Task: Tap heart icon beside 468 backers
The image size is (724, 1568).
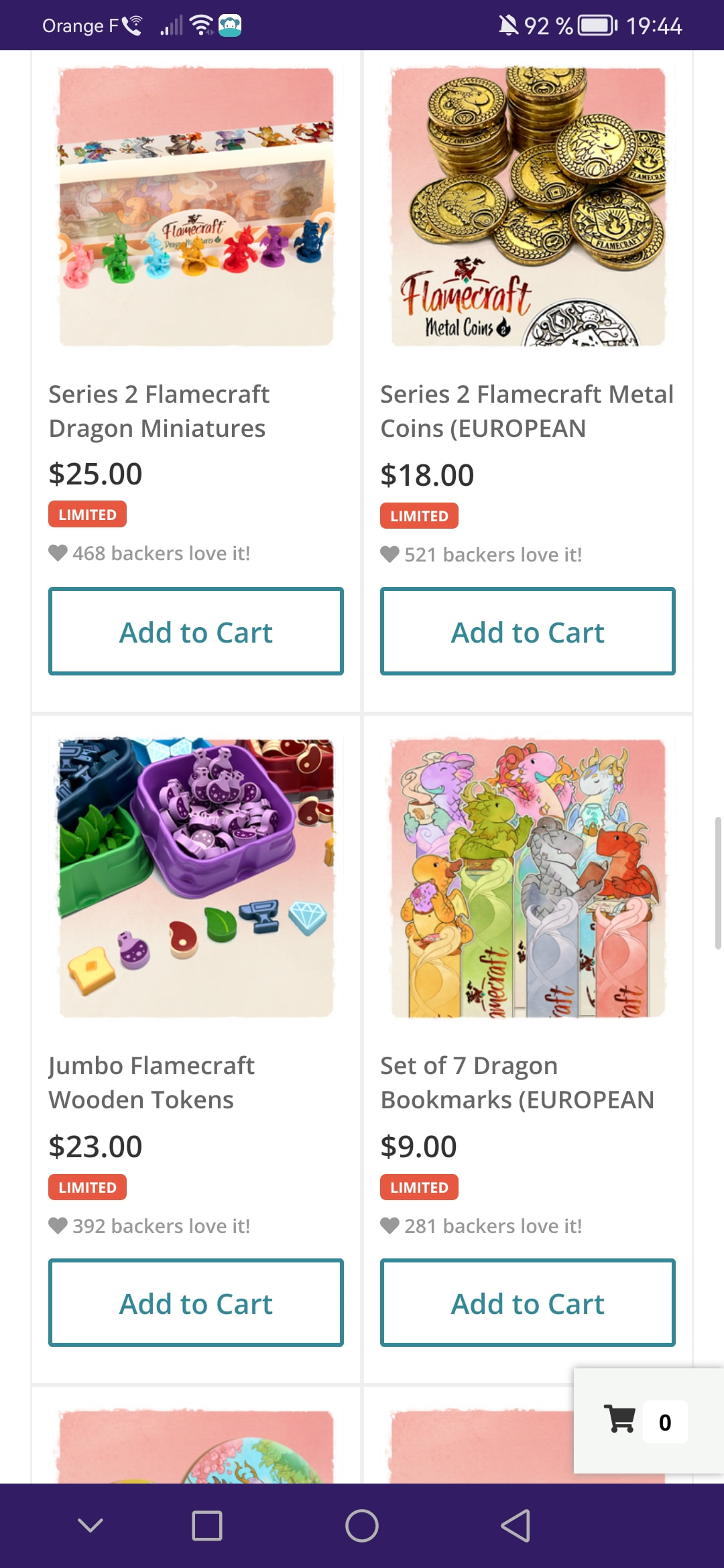Action: tap(58, 553)
